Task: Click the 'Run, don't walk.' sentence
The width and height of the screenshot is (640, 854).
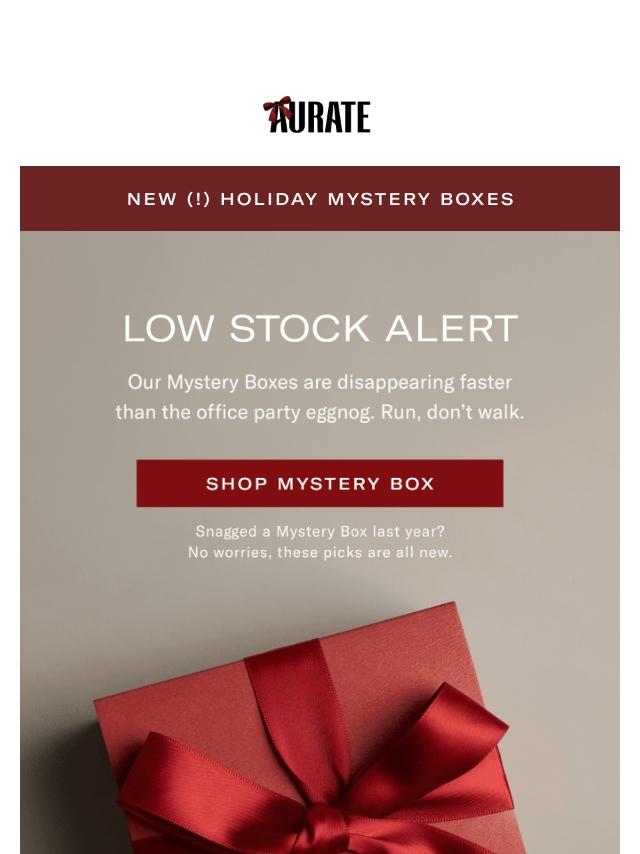Action: 452,412
